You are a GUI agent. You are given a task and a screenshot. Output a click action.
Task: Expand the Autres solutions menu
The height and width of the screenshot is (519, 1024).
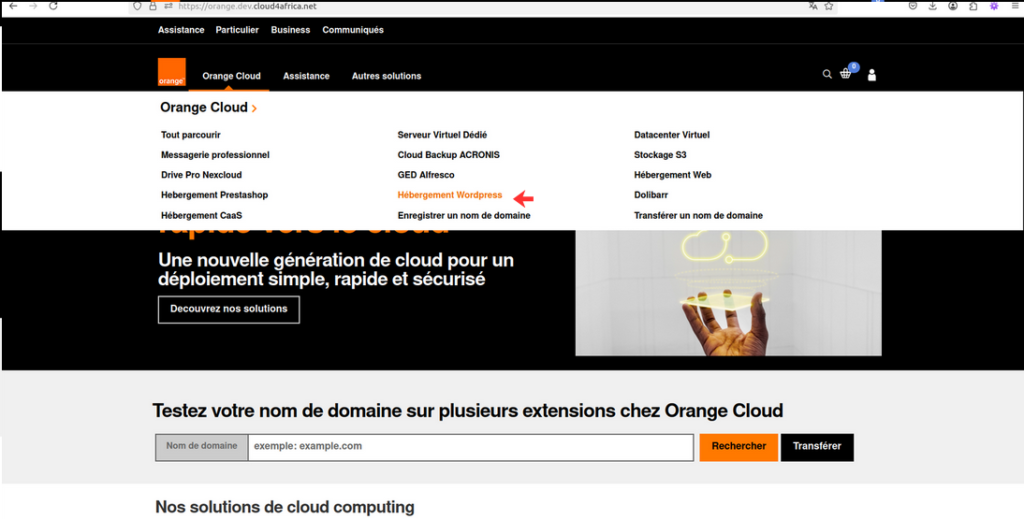coord(386,76)
